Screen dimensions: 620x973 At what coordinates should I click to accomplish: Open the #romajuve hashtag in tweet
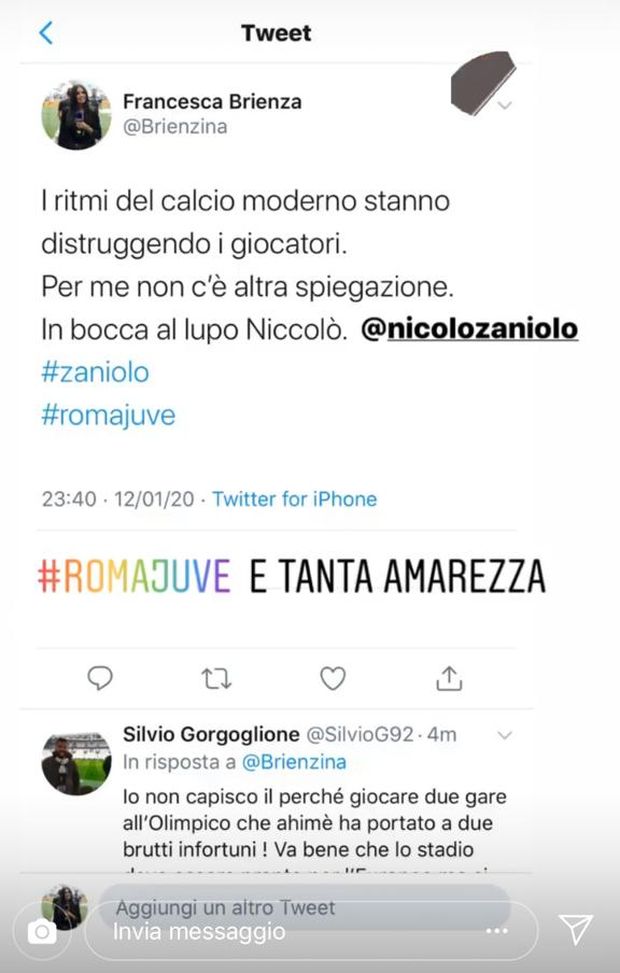[x=108, y=415]
